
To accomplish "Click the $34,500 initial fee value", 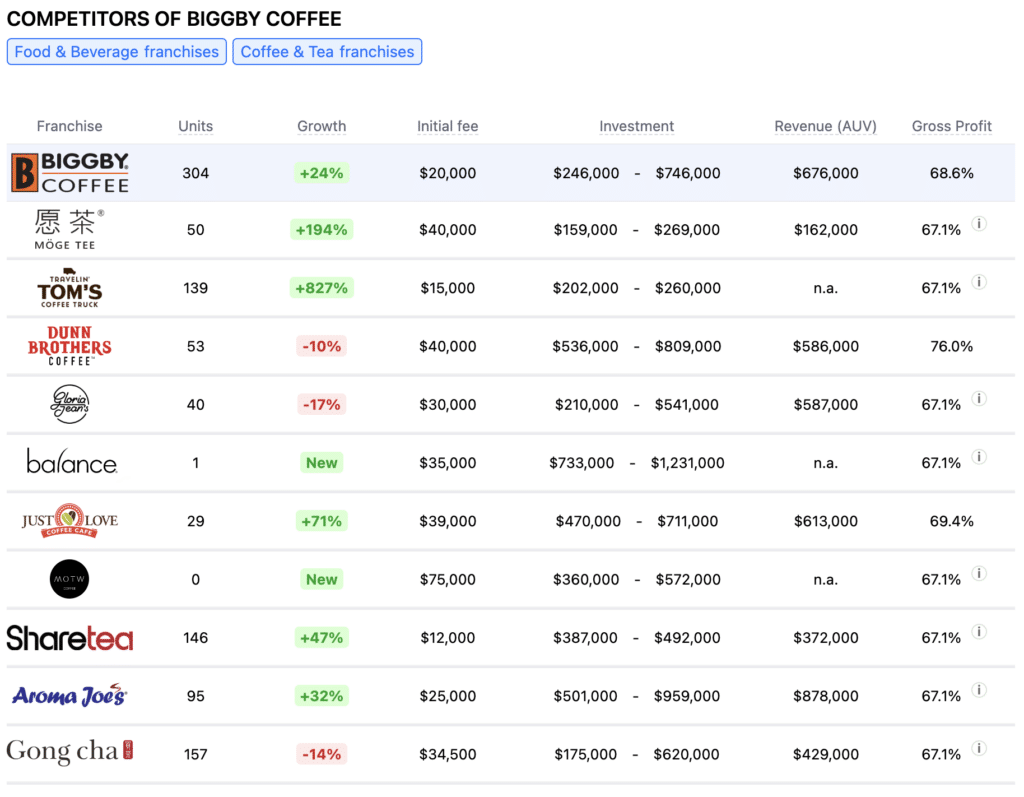I will tap(447, 755).
